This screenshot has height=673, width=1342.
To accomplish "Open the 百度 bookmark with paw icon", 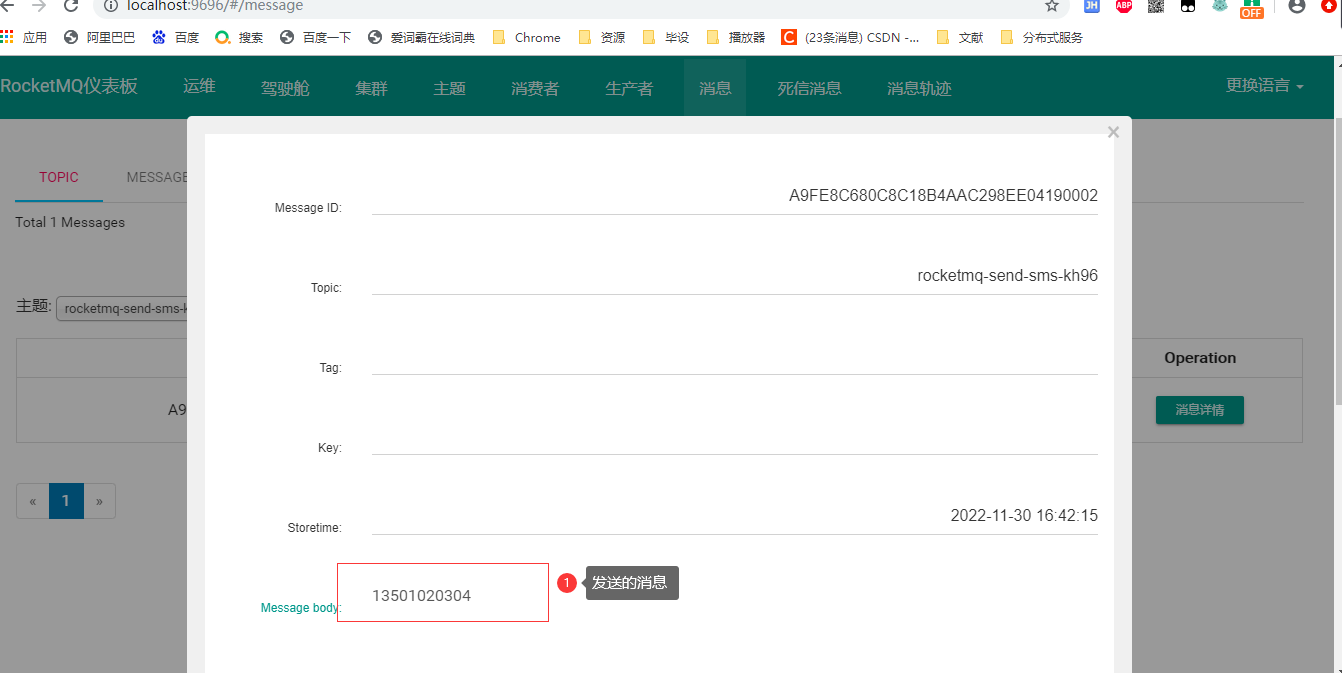I will [176, 38].
